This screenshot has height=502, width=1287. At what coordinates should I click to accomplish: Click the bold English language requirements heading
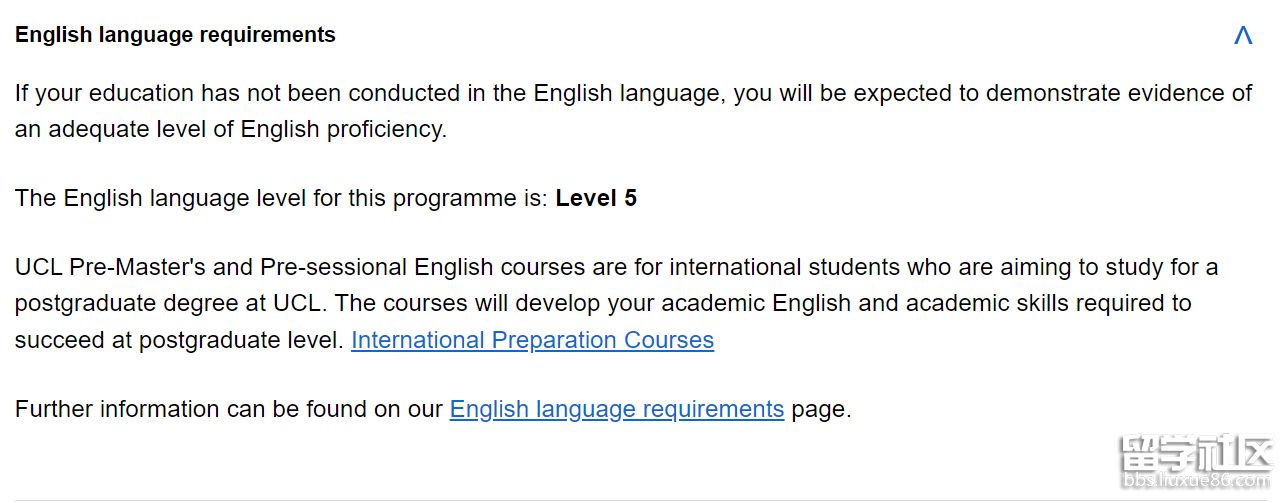click(x=175, y=35)
